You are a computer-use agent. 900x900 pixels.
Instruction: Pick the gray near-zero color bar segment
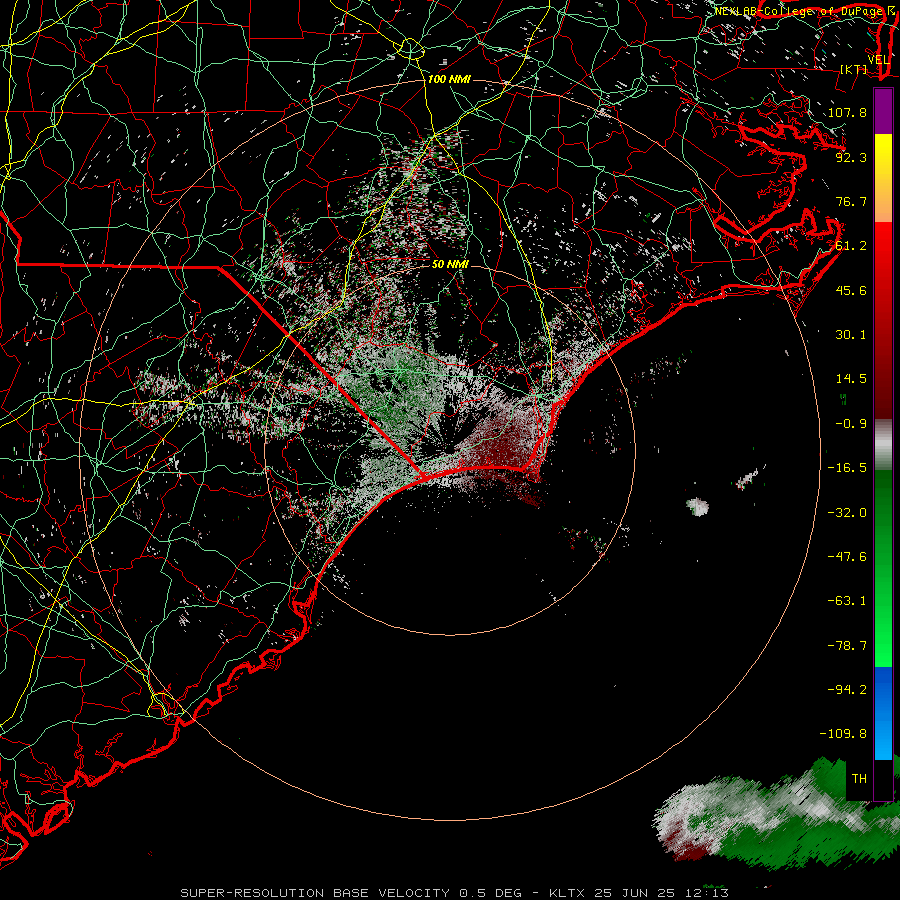point(883,445)
